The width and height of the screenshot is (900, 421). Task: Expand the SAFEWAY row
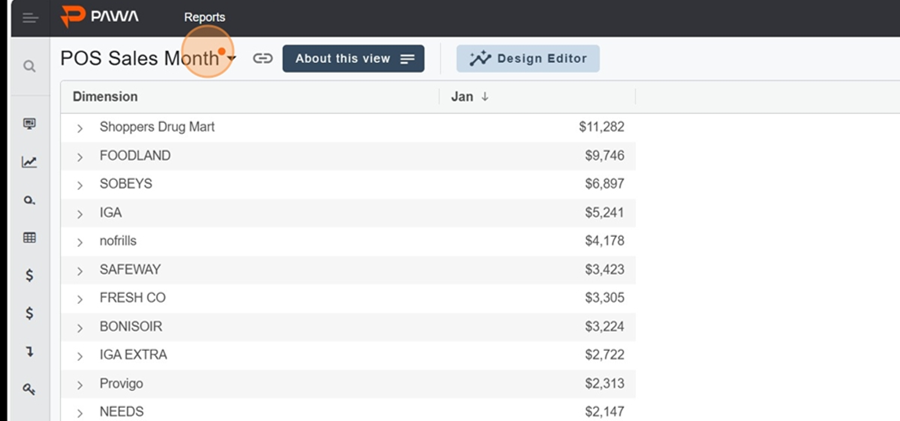click(80, 271)
